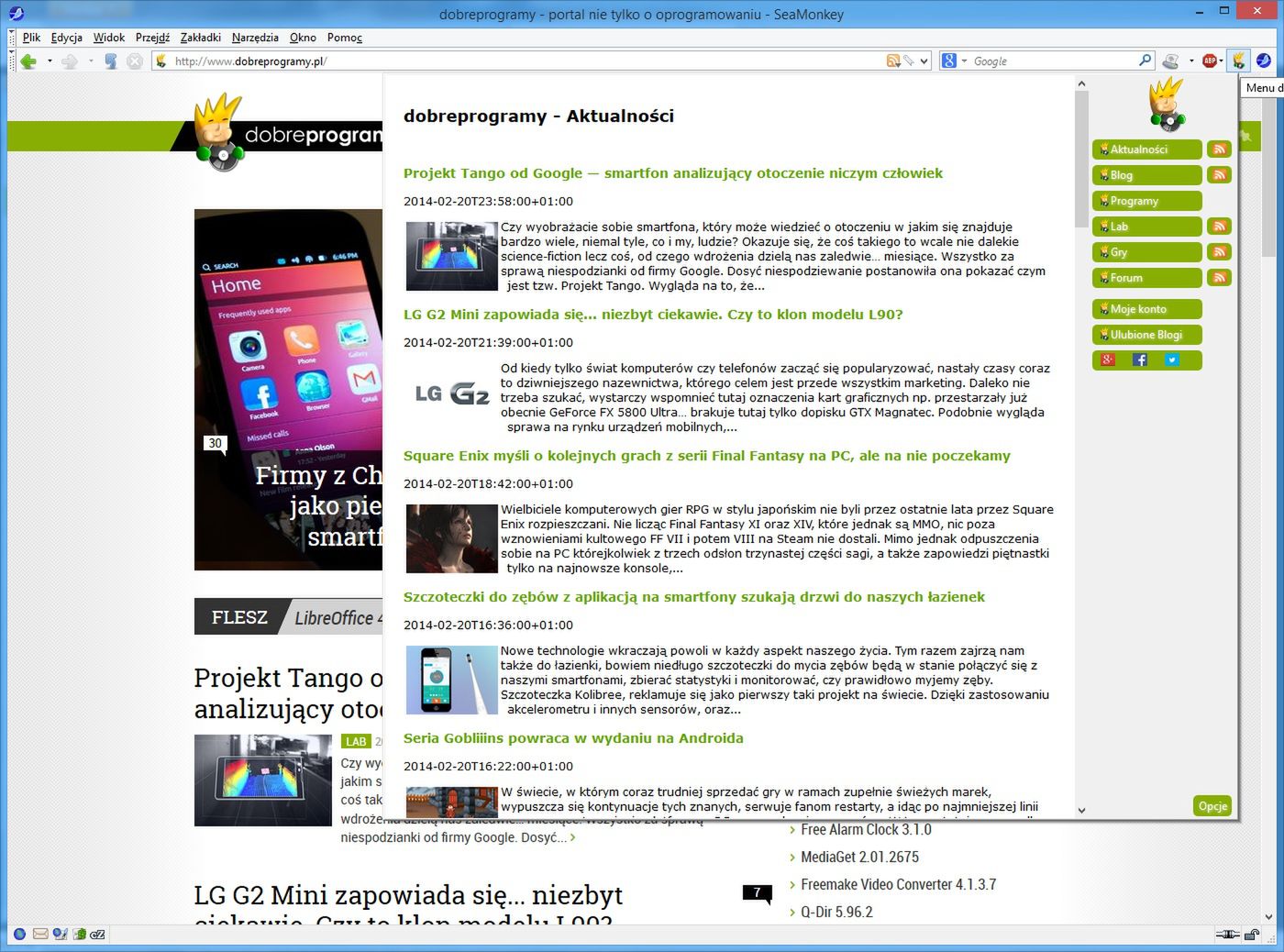
Task: Click the Programy panel button
Action: pos(1147,201)
